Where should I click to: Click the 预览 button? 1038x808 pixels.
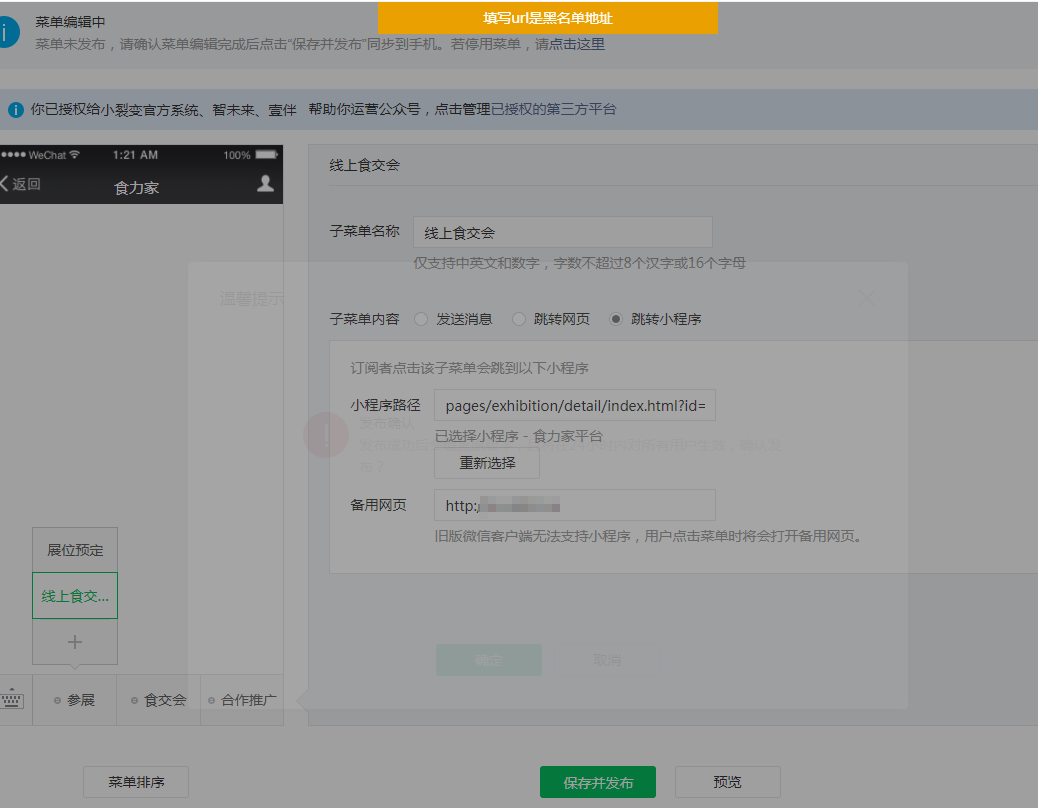click(x=728, y=782)
